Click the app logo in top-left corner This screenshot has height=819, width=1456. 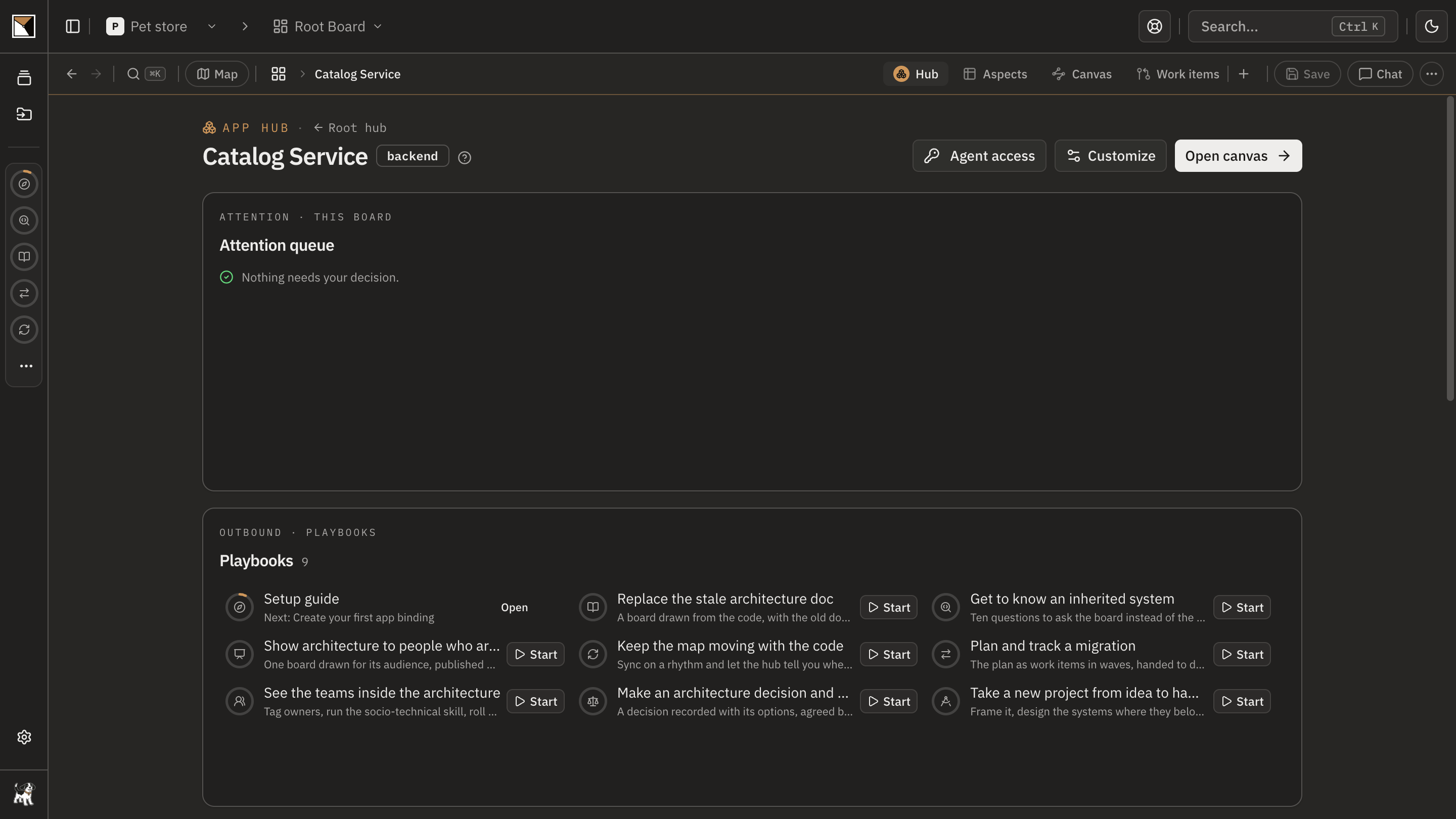tap(24, 27)
